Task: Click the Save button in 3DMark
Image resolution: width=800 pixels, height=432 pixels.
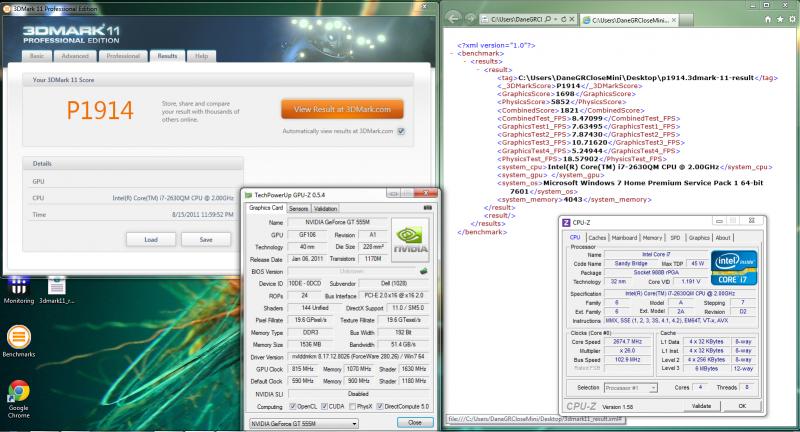Action: point(206,240)
